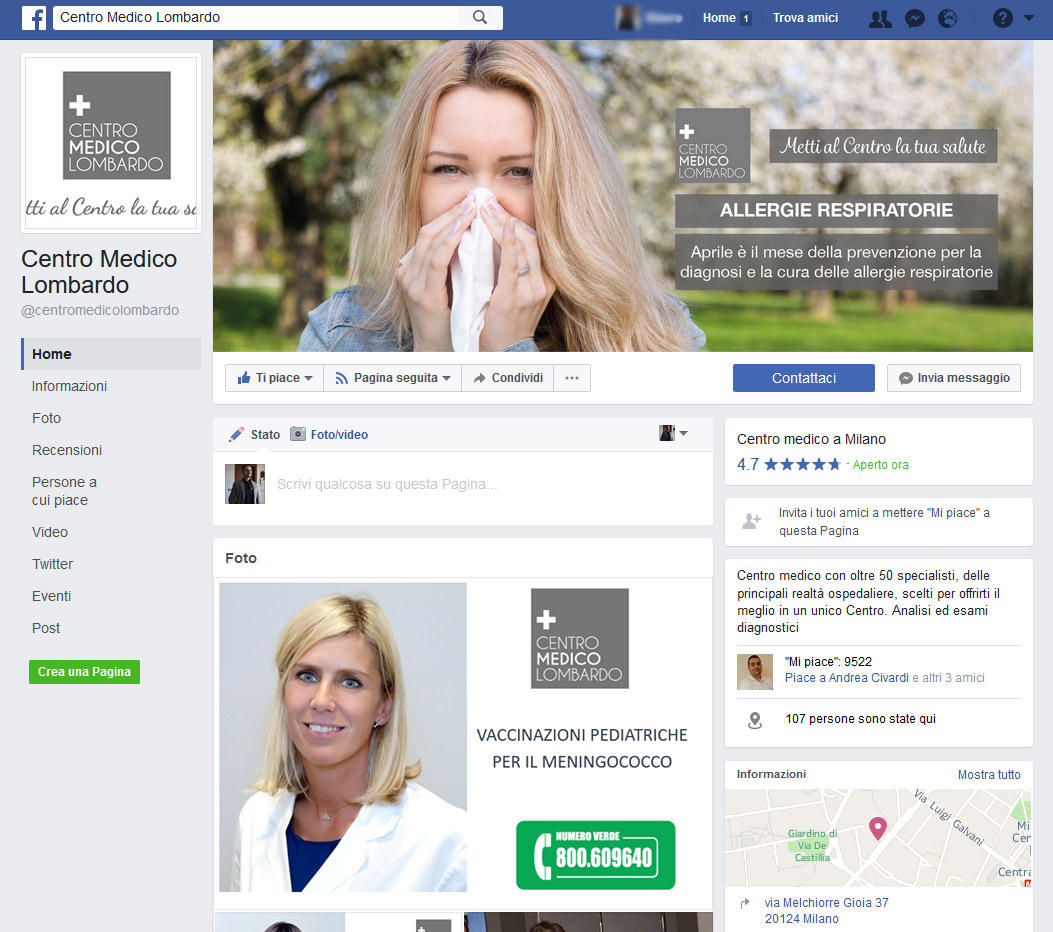Open the allergie respiratorie cover photo
This screenshot has height=932, width=1053.
tap(623, 195)
